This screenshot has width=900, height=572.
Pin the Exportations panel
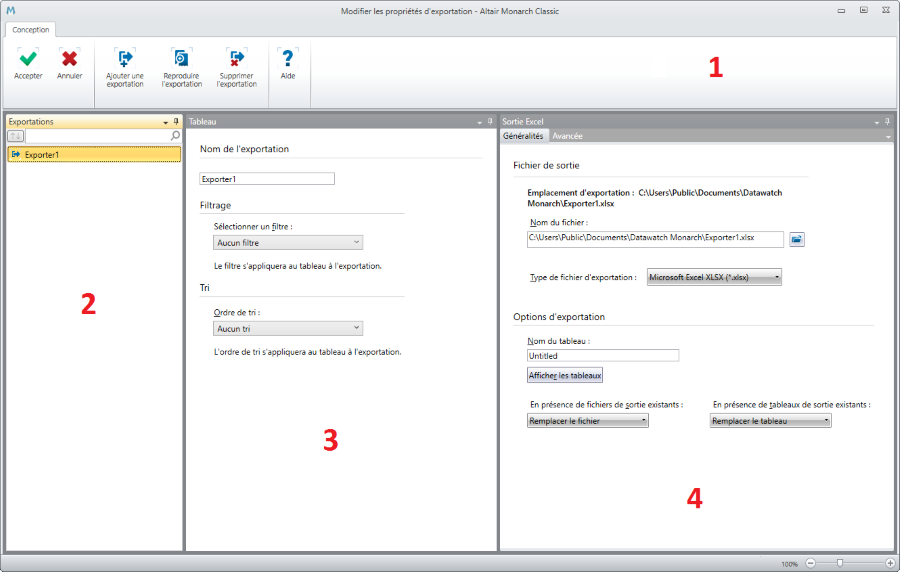tap(176, 122)
